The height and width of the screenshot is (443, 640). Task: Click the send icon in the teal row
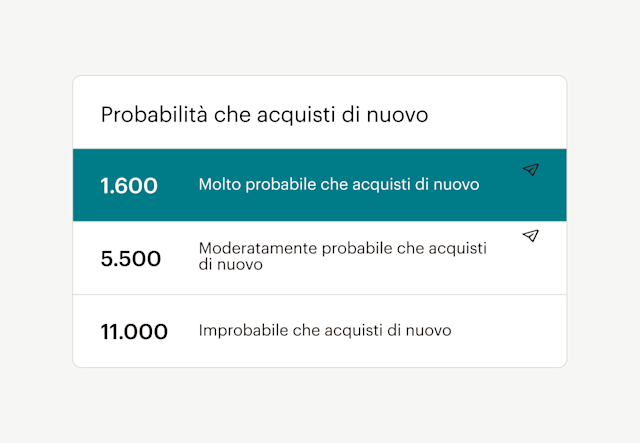pyautogui.click(x=531, y=170)
